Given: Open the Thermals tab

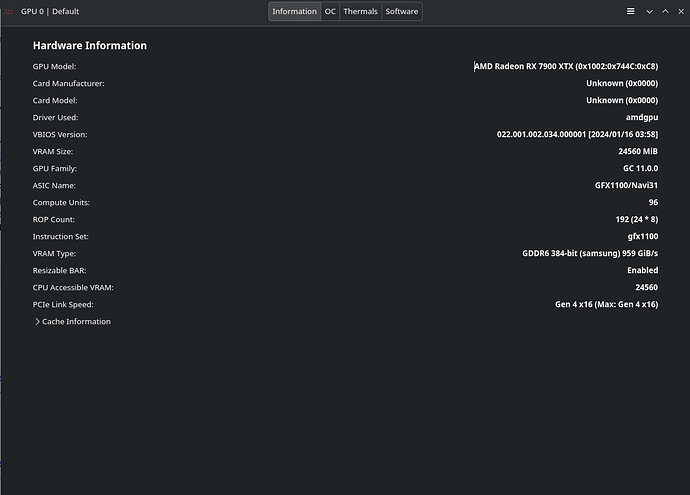Looking at the screenshot, I should coord(360,11).
